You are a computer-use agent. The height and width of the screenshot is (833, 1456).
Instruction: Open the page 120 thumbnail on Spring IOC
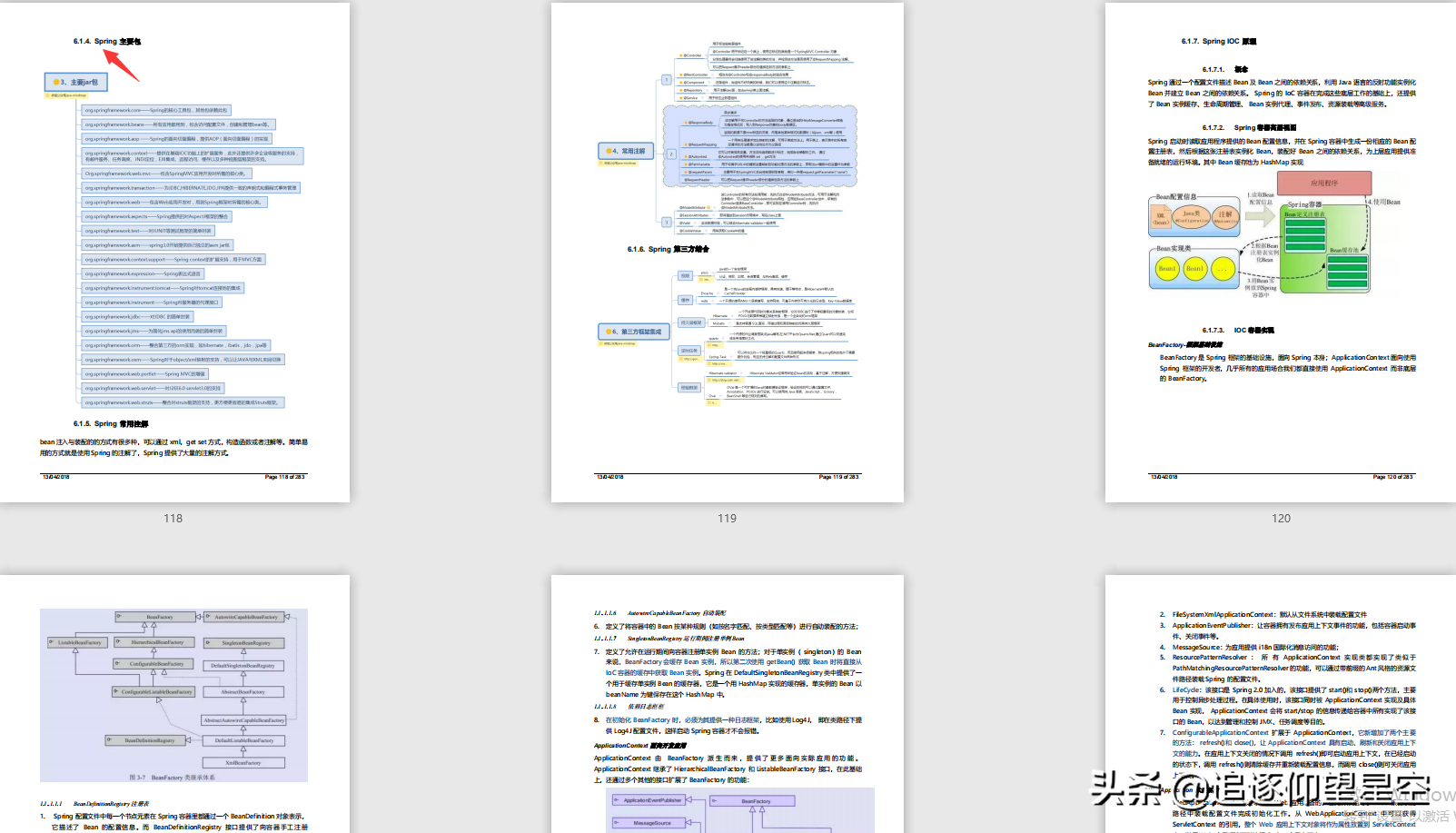point(1281,253)
